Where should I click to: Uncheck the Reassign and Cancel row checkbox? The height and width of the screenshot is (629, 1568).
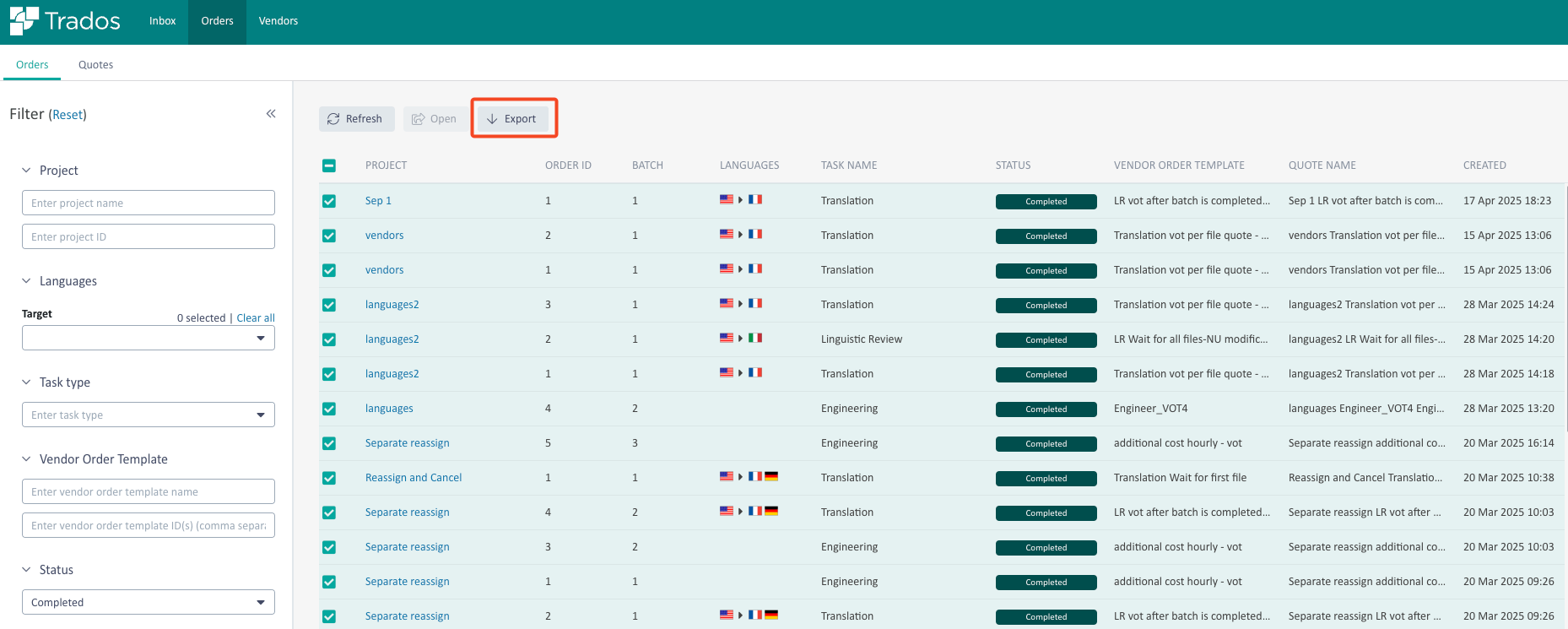(x=329, y=478)
